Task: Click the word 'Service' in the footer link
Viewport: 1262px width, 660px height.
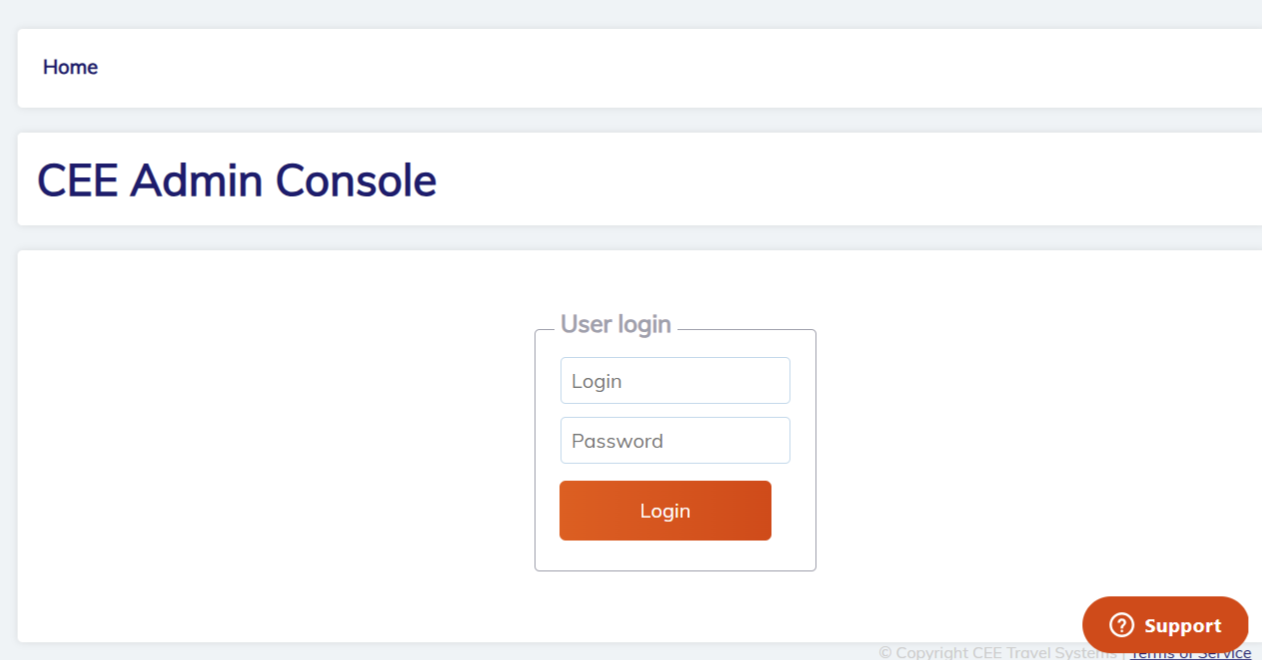Action: click(1223, 653)
